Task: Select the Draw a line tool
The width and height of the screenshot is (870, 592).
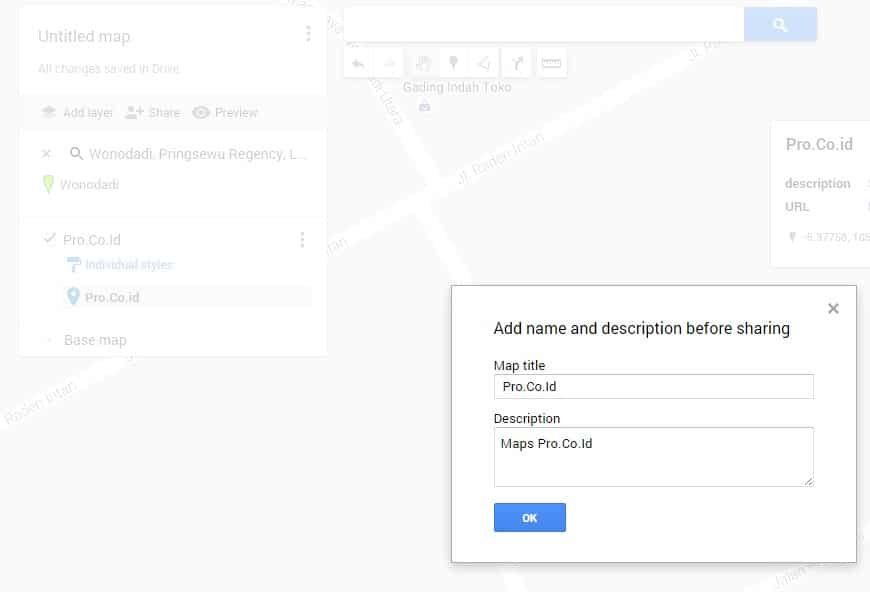Action: 484,63
